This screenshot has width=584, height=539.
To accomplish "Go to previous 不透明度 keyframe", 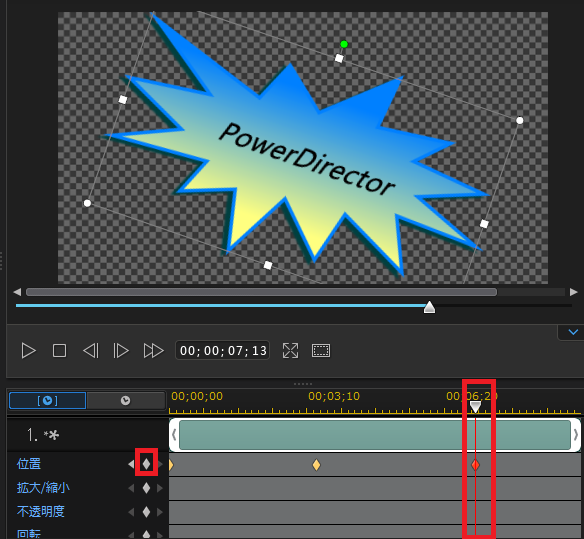I will [x=131, y=512].
